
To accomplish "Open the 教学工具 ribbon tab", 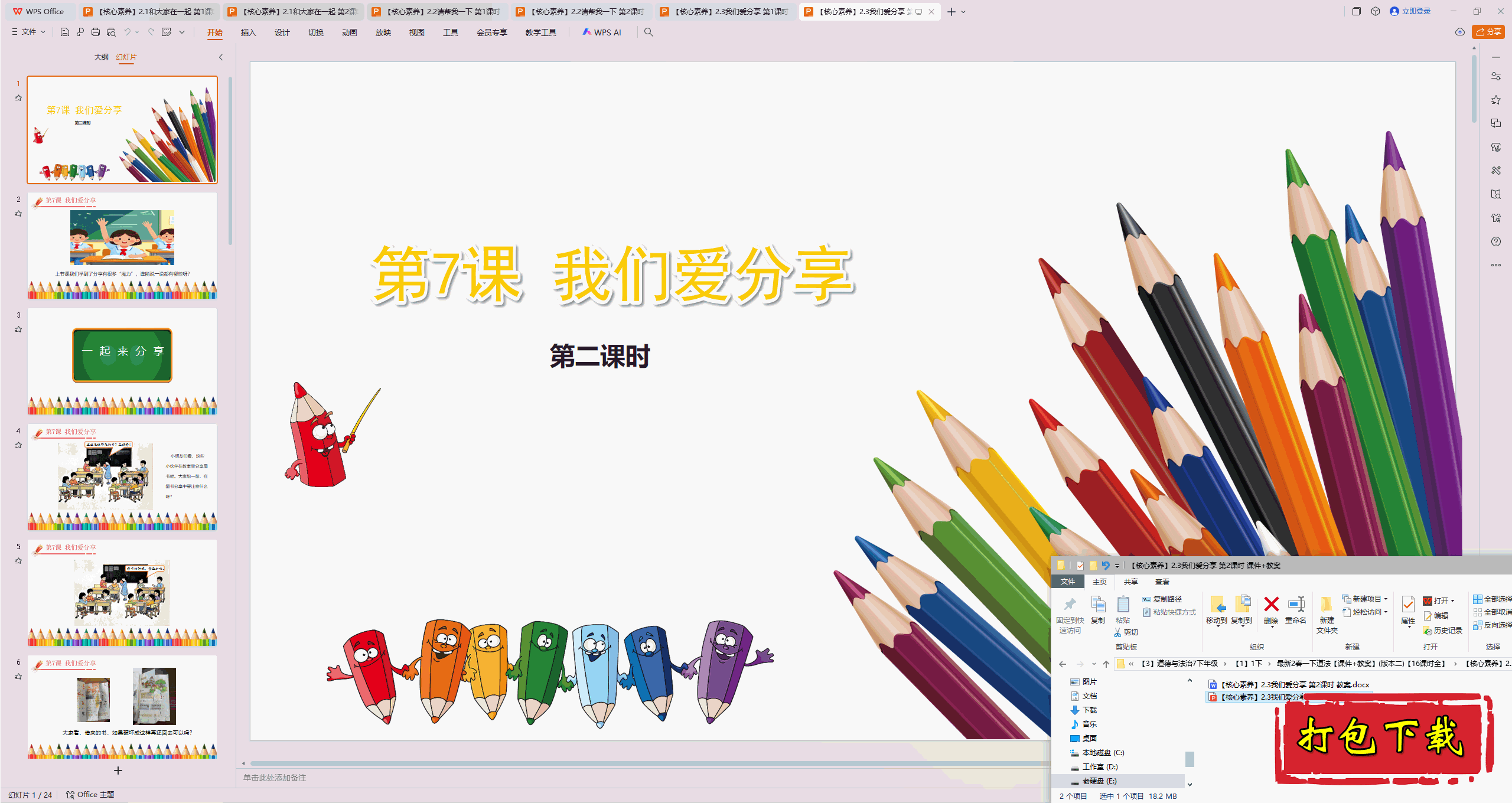I will tap(541, 32).
